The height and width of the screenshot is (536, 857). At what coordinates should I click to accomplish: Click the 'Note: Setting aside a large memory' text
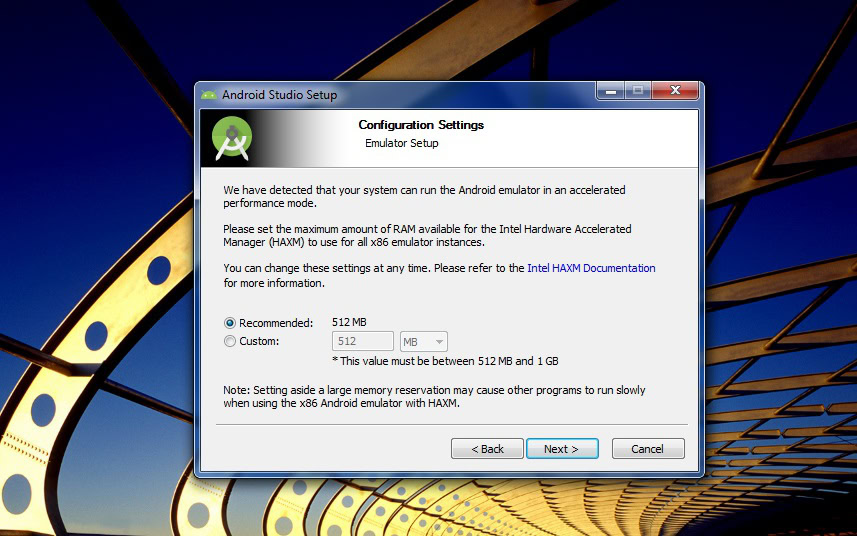click(x=434, y=397)
